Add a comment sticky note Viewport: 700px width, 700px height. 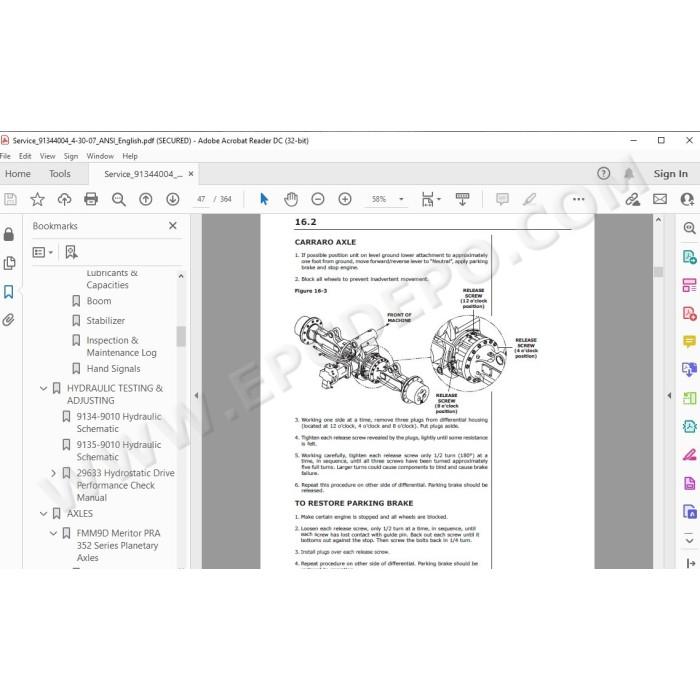[x=502, y=199]
